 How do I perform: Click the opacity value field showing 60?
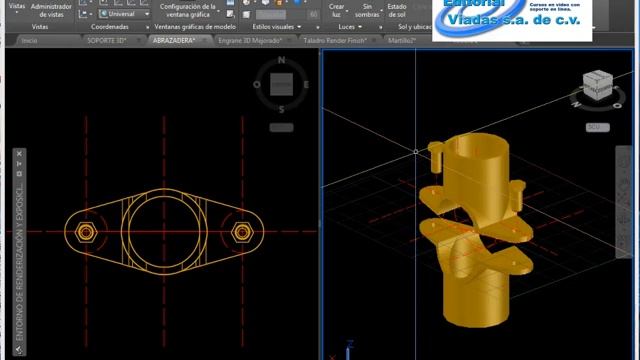pyautogui.click(x=313, y=15)
